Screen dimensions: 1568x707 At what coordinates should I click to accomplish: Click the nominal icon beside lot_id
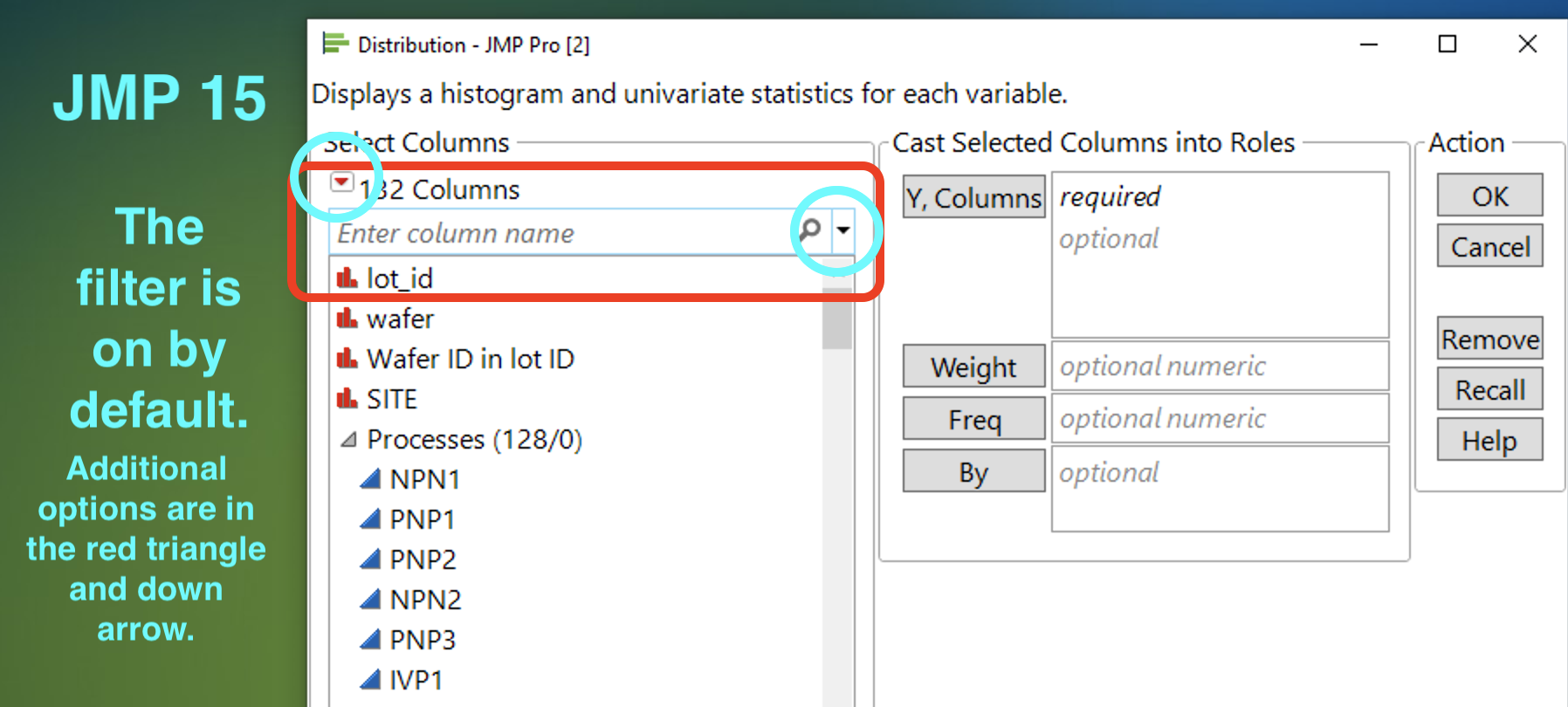(x=347, y=278)
